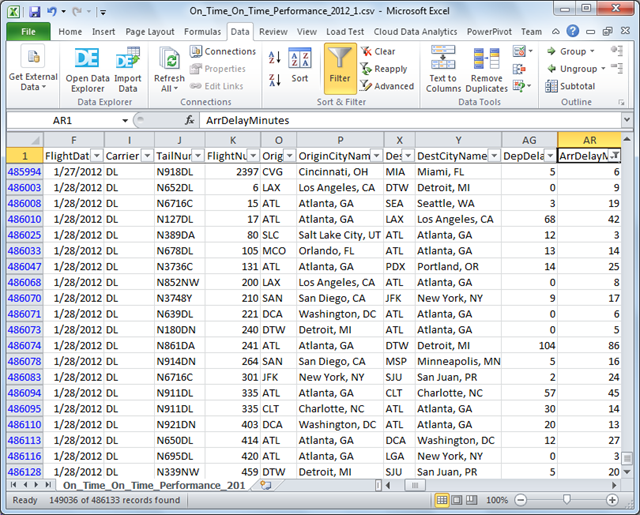
Task: Click the Import Data icon
Action: [x=128, y=67]
